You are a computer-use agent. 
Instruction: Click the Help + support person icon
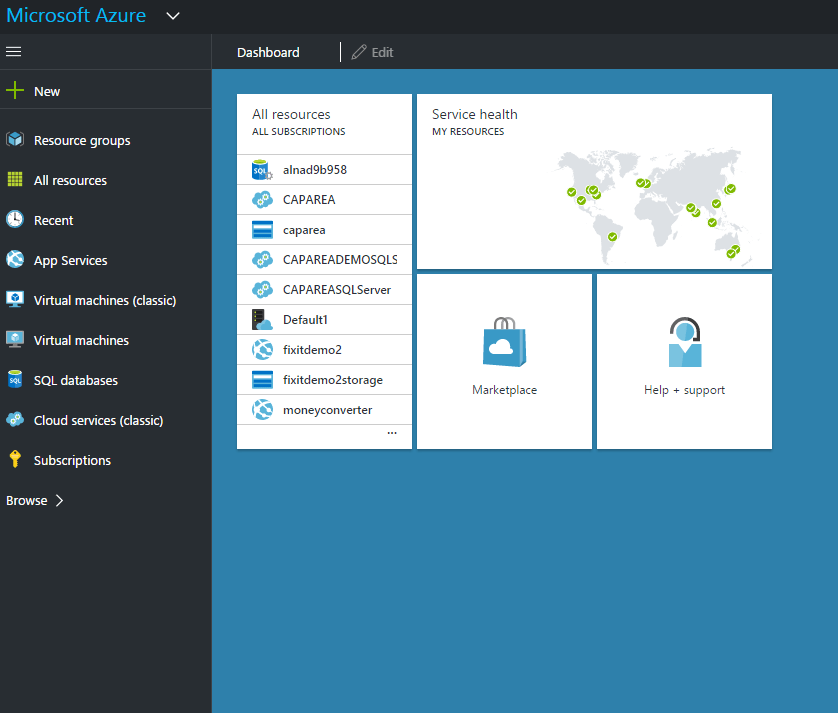click(685, 342)
